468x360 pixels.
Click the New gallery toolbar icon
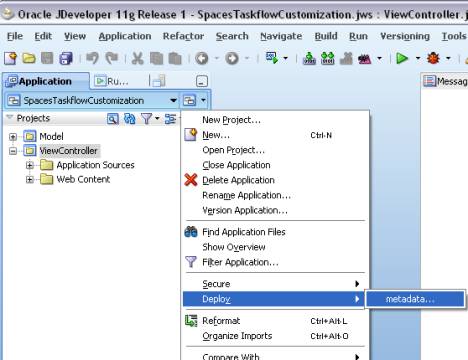pos(11,59)
